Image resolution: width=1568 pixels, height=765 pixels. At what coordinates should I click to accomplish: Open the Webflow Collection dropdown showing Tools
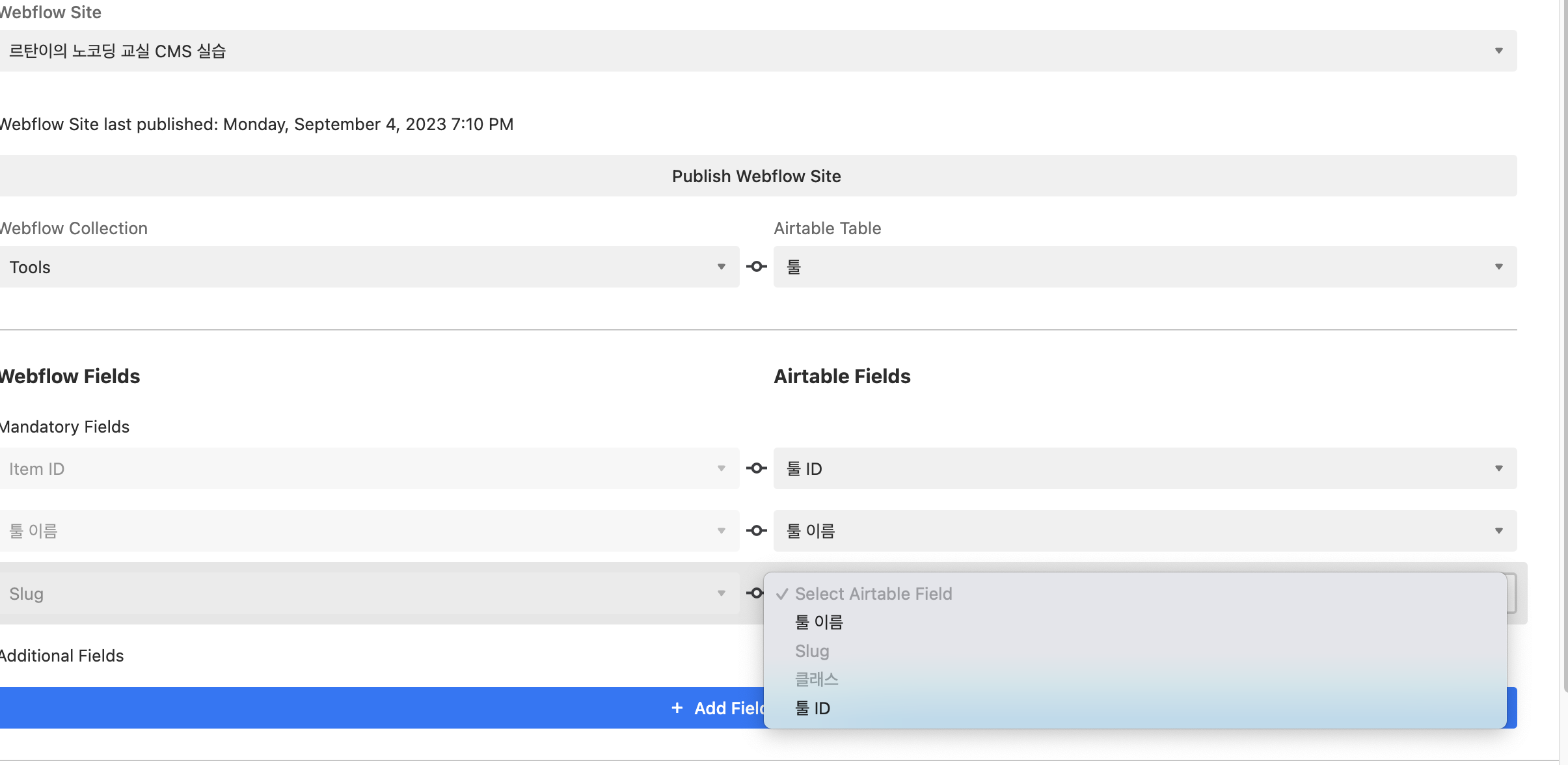pos(370,267)
